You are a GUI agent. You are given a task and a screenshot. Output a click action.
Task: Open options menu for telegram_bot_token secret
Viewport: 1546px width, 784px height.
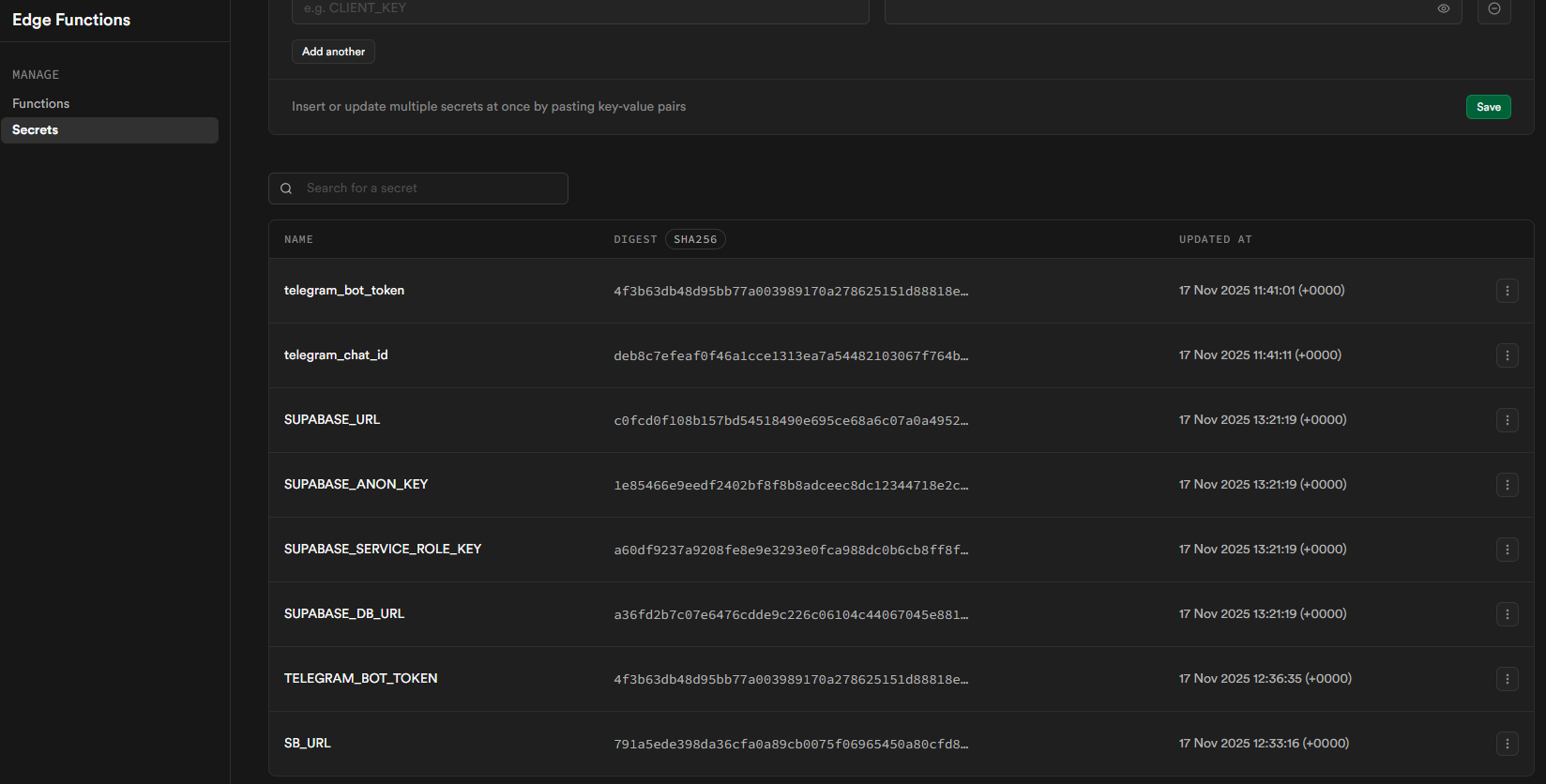pos(1508,291)
